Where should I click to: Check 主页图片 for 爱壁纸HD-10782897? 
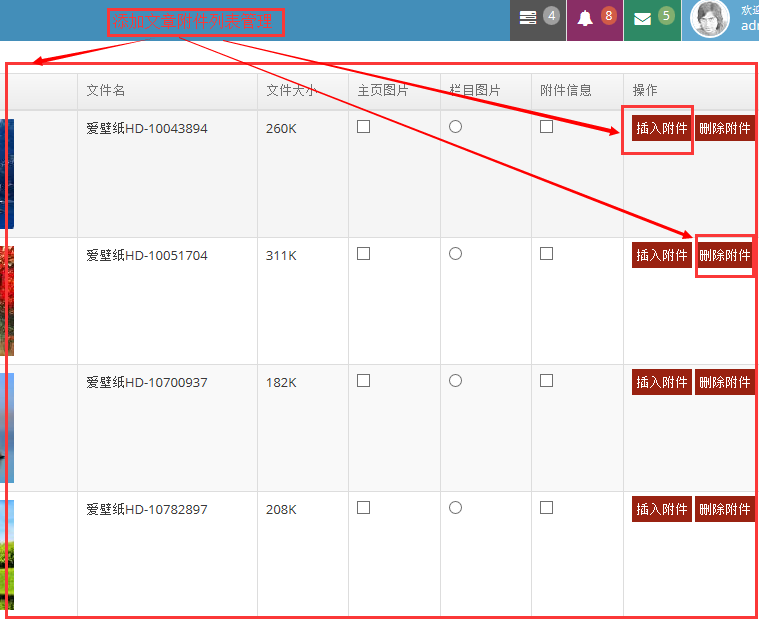364,508
